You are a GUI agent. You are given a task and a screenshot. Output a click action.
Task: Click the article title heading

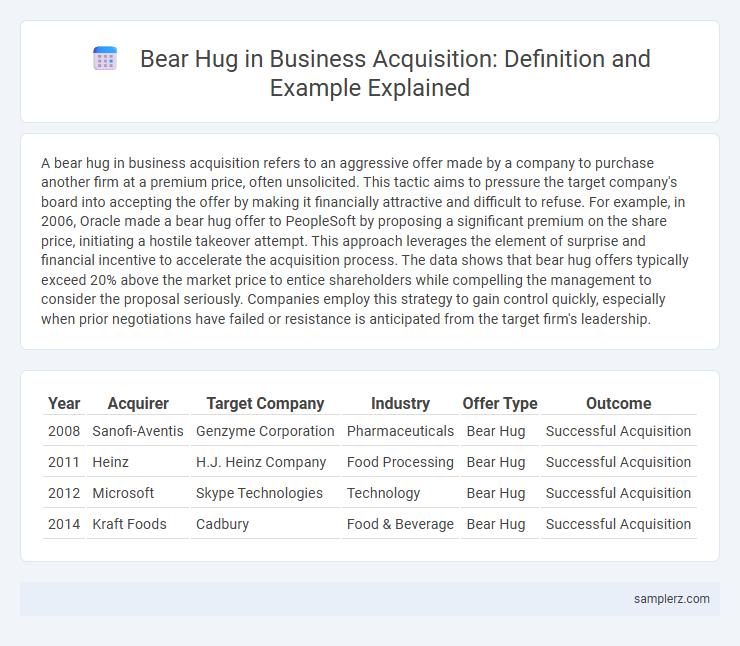pos(395,73)
